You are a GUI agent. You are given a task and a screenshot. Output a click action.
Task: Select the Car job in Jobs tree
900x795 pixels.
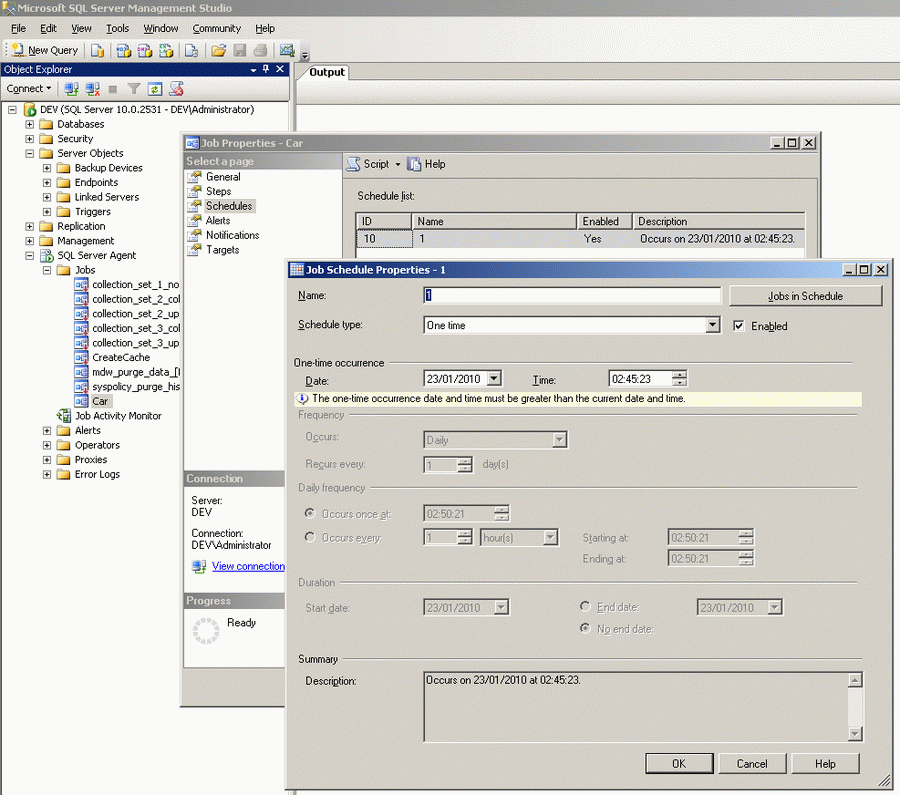tap(100, 401)
